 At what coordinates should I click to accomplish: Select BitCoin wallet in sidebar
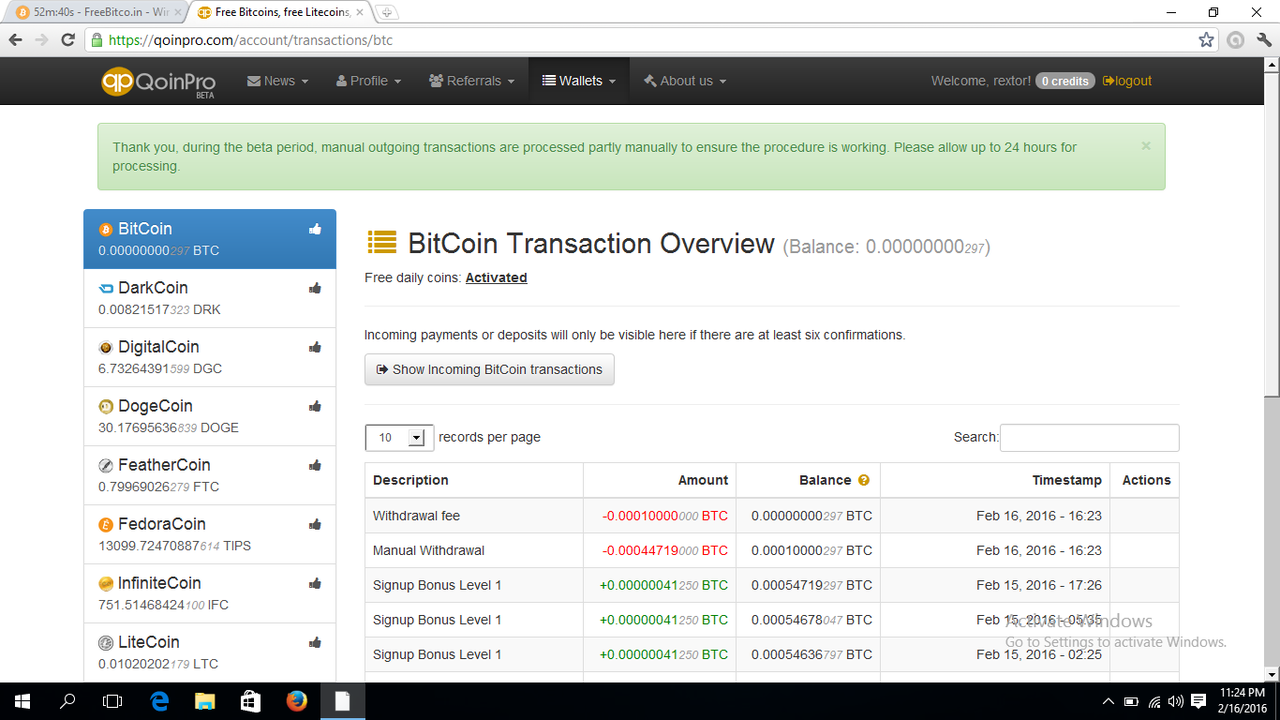point(210,239)
